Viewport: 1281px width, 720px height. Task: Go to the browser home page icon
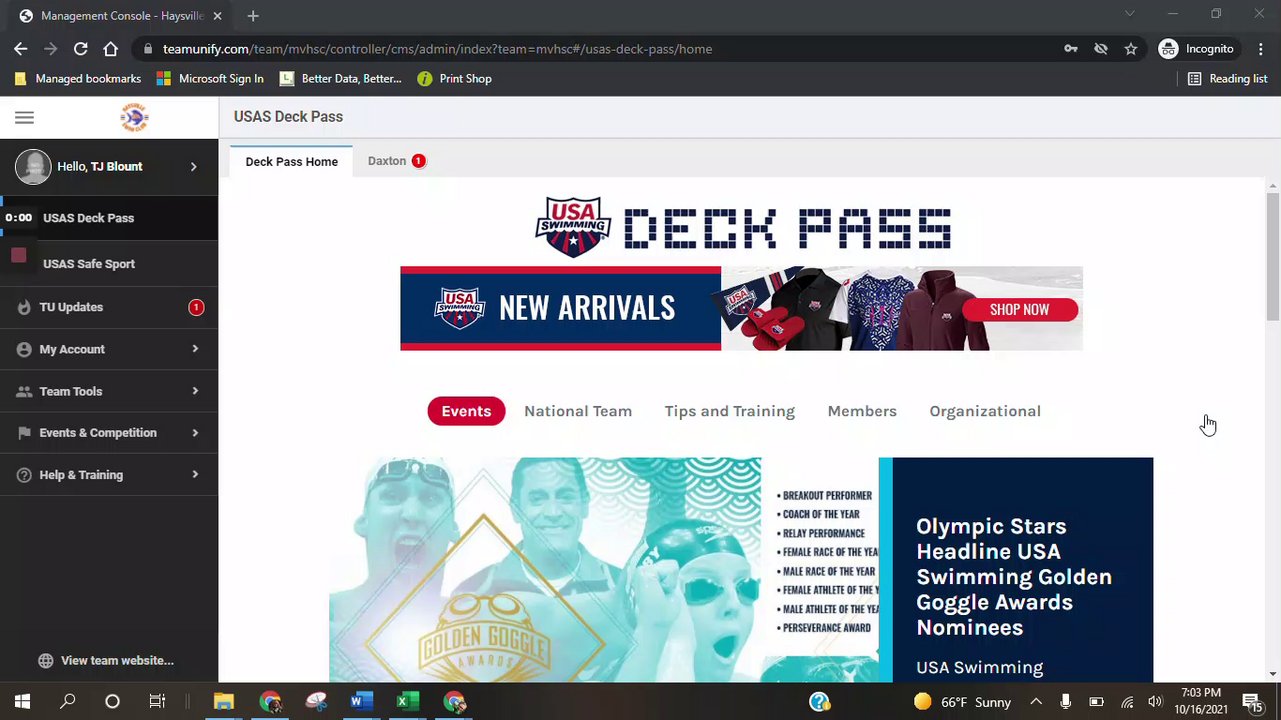click(111, 49)
